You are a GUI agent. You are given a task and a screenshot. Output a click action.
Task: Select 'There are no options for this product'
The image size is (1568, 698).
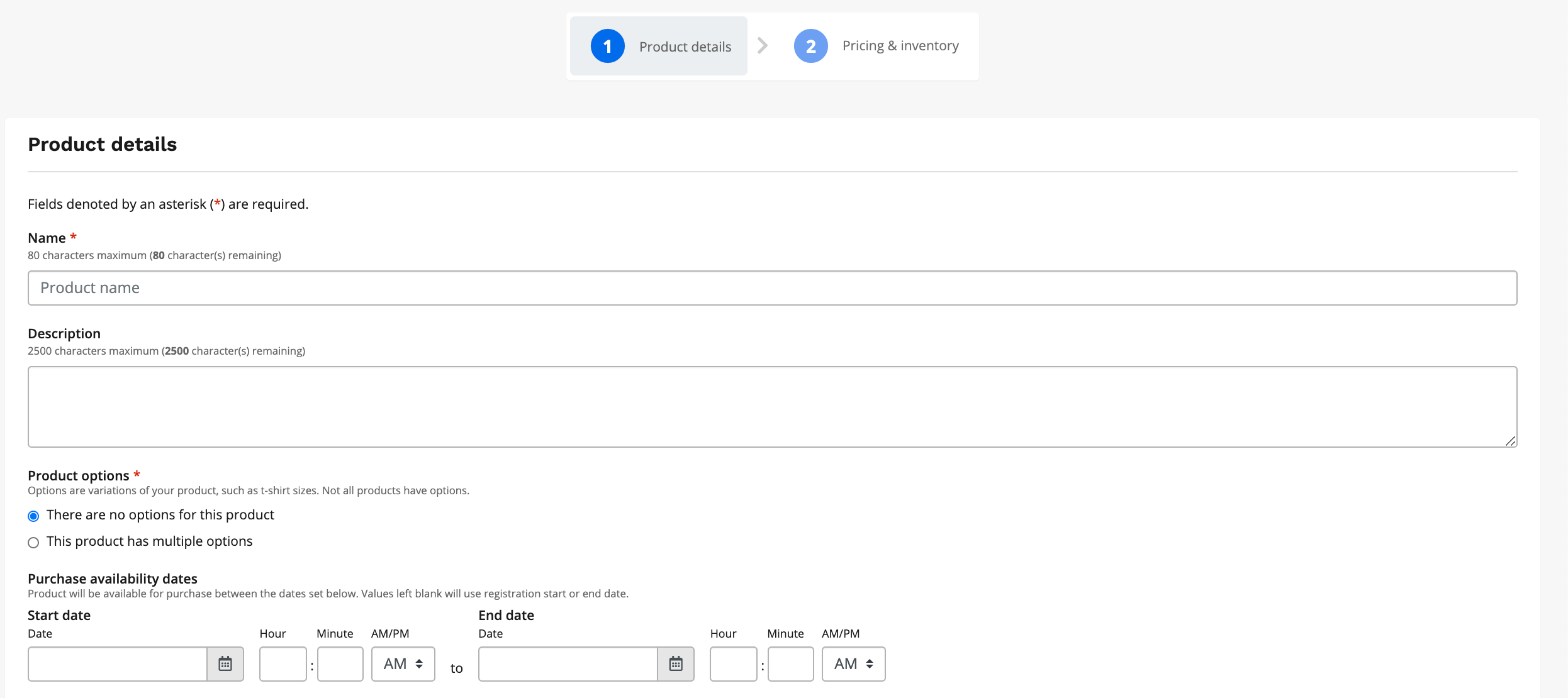[33, 516]
